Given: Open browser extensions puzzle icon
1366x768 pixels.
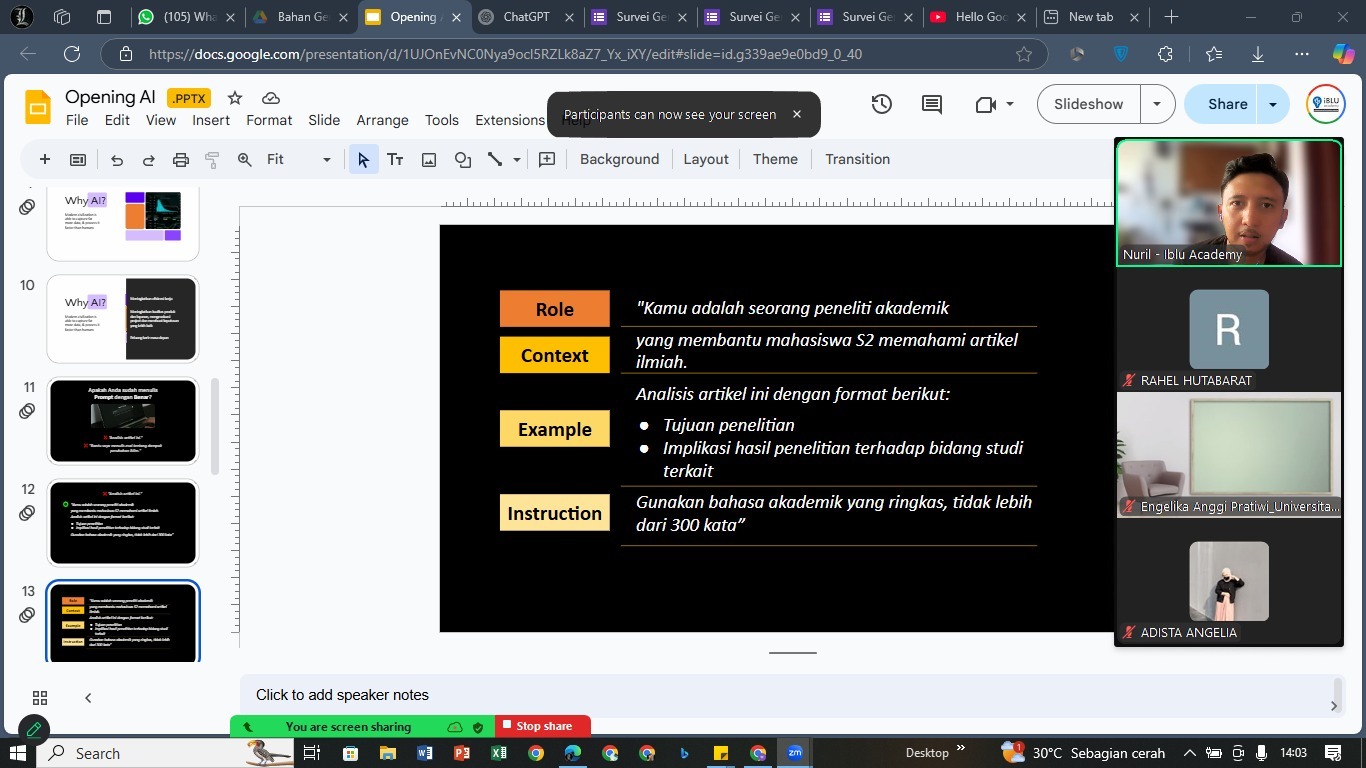Looking at the screenshot, I should [1165, 54].
